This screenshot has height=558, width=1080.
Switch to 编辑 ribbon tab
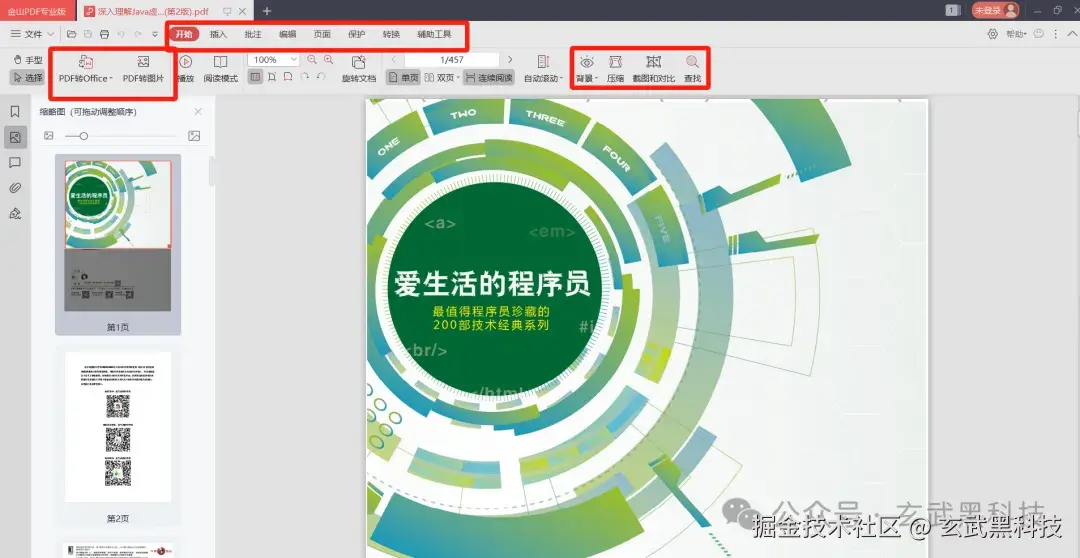287,34
